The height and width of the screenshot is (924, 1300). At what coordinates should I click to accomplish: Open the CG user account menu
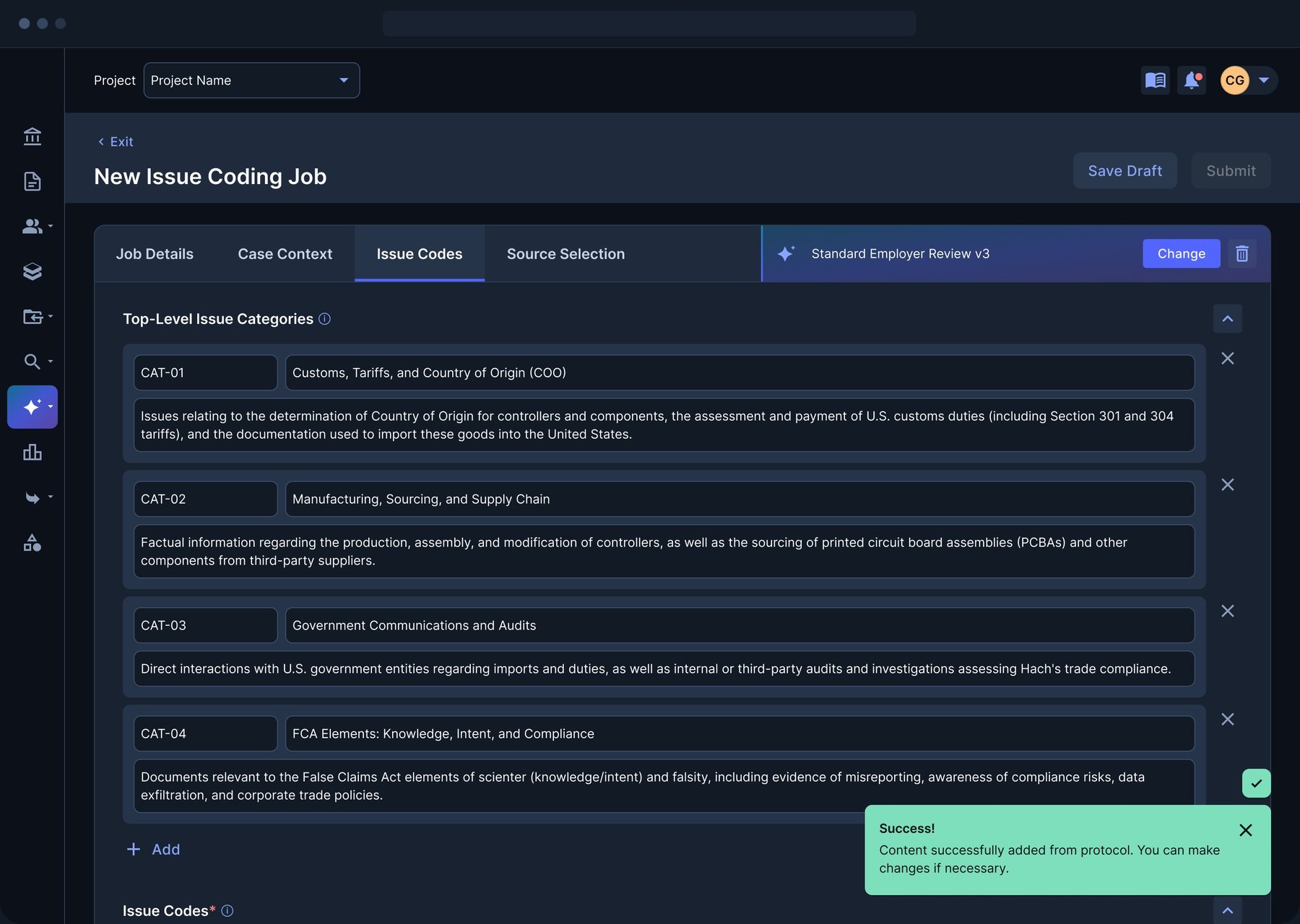(1248, 80)
